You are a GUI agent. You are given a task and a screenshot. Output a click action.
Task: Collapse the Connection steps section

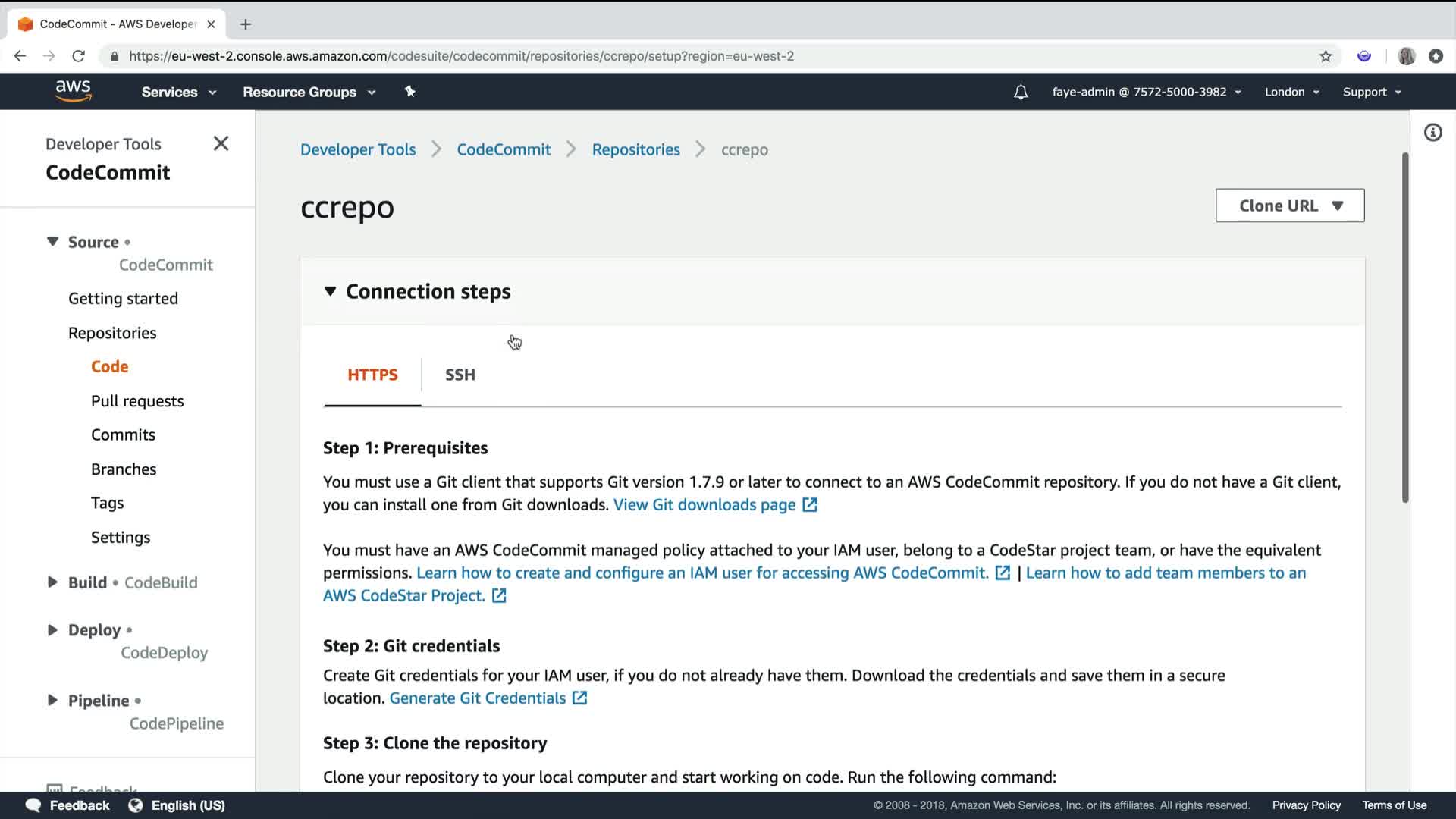(330, 291)
